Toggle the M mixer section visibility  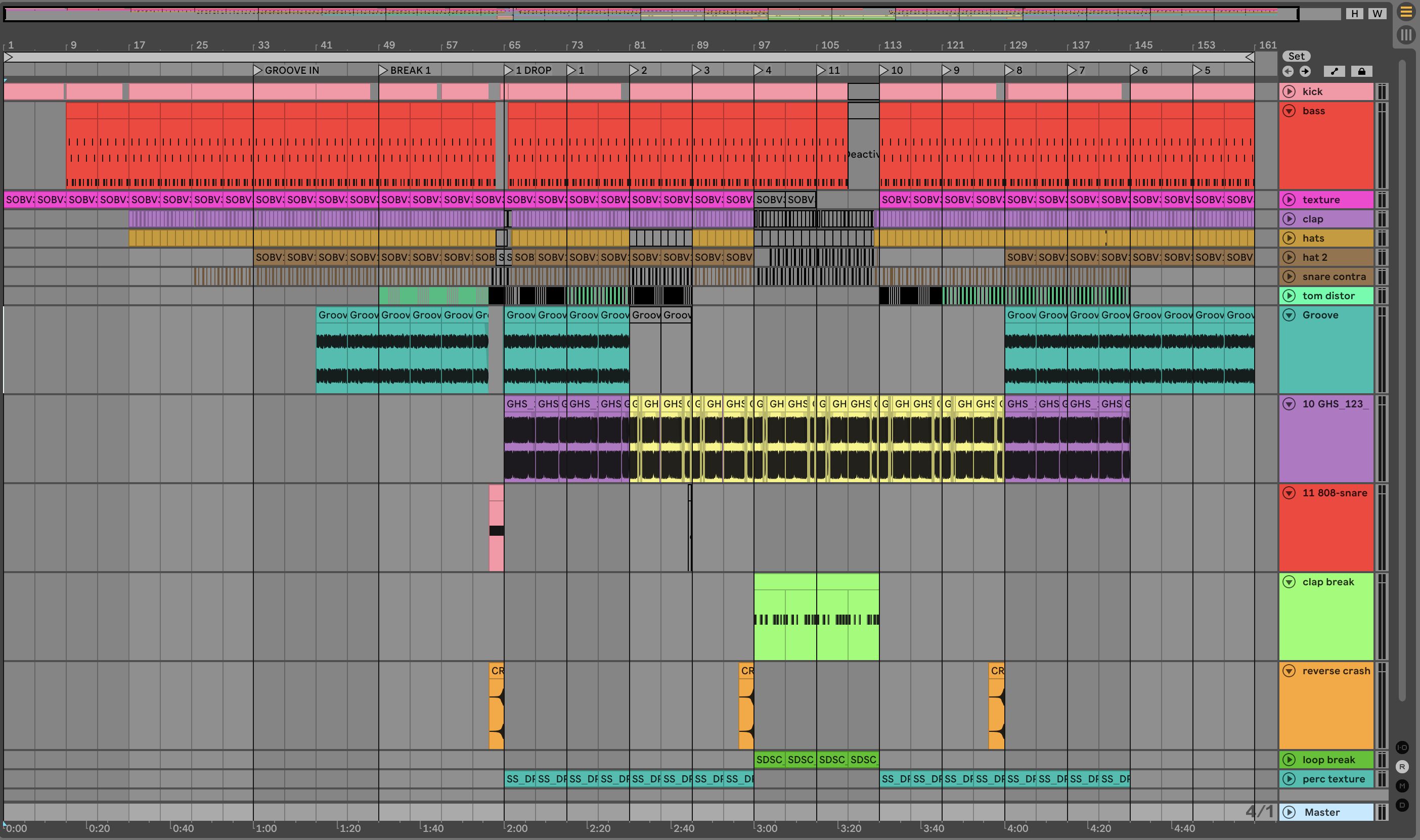point(1402,786)
